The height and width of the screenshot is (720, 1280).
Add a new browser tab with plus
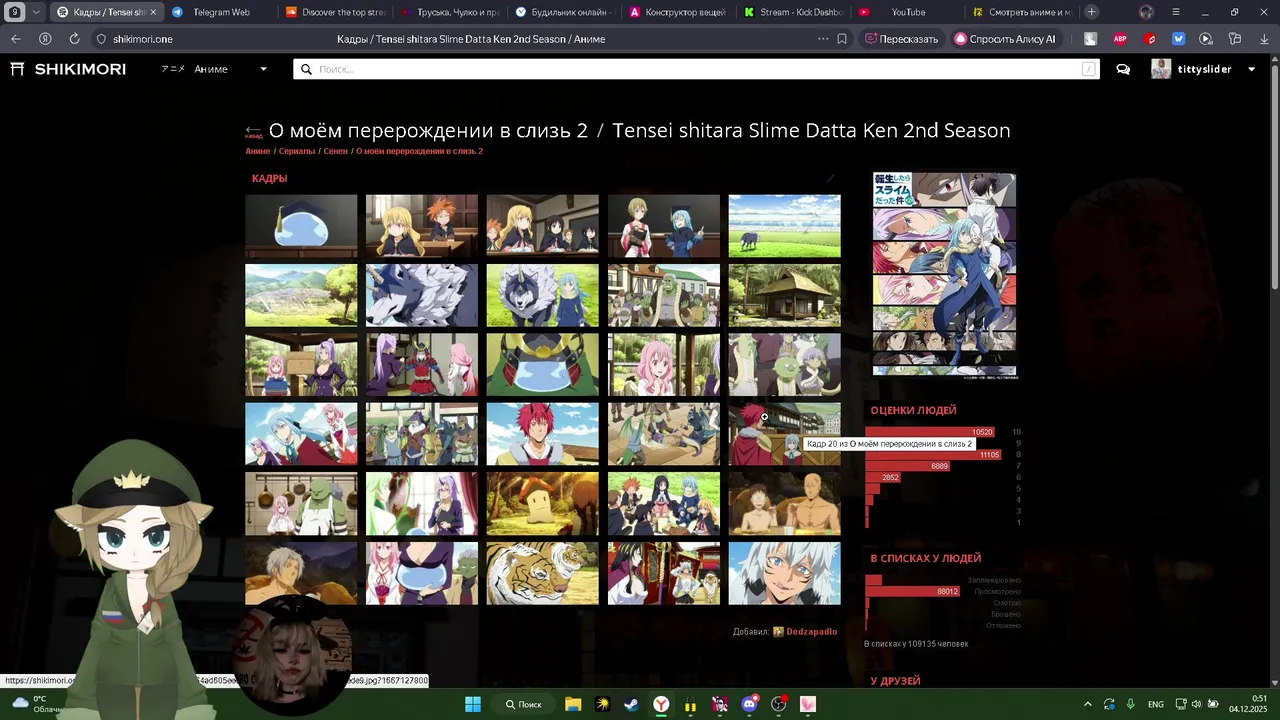click(1092, 12)
